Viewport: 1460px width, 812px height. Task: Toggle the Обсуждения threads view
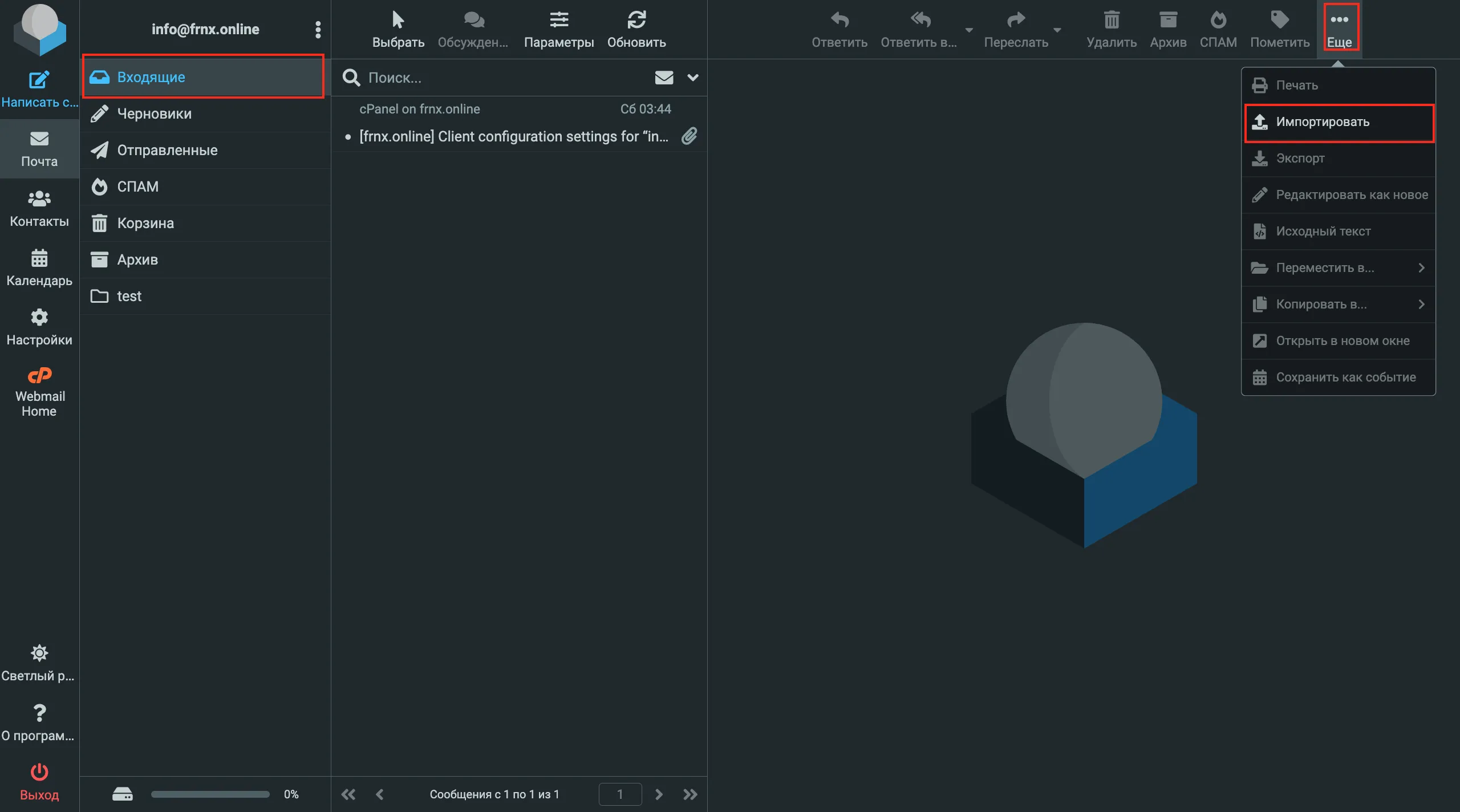point(473,29)
